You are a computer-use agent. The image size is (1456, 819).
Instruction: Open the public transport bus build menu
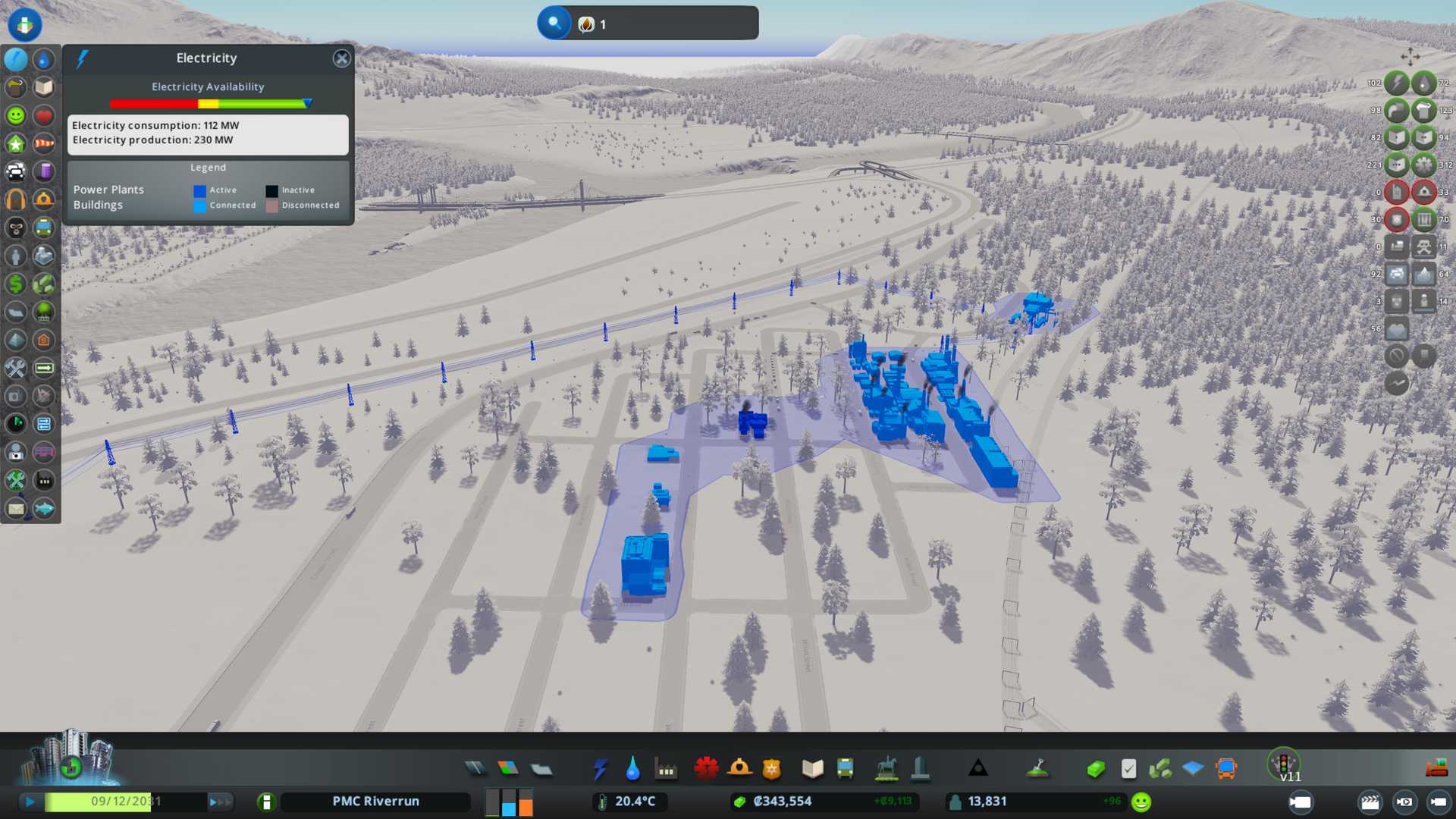[845, 769]
